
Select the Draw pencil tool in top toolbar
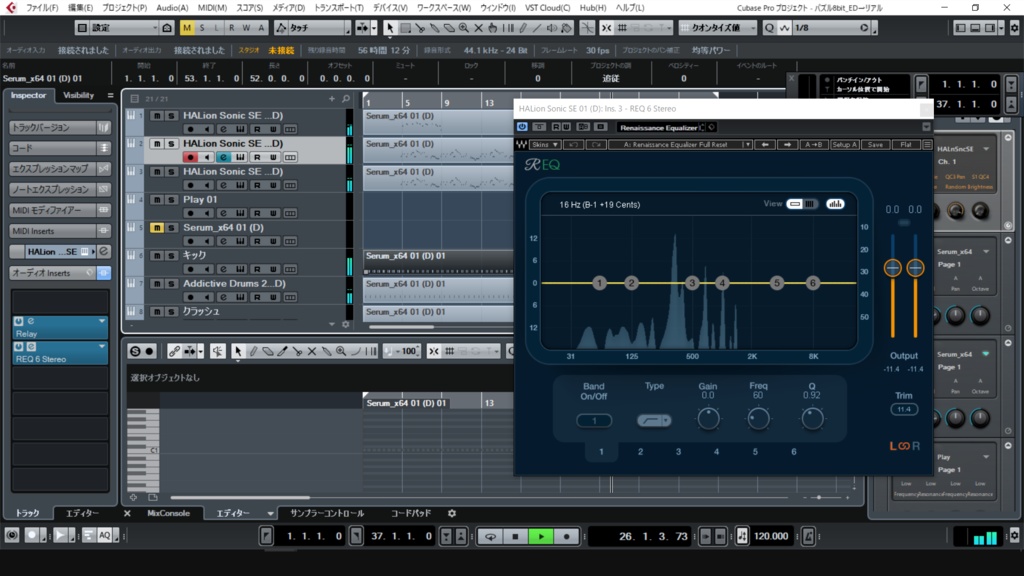pos(522,28)
